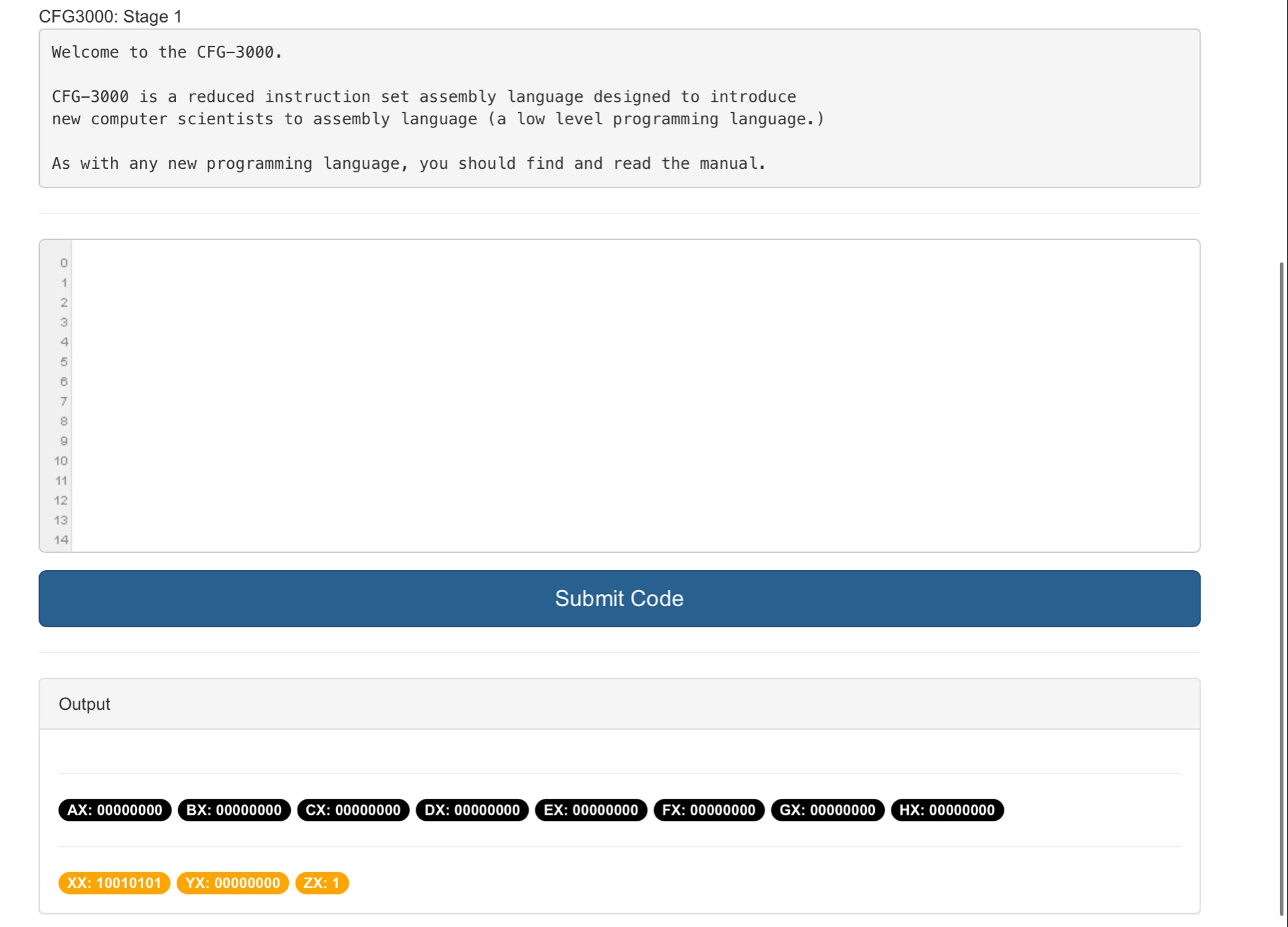This screenshot has height=927, width=1288.
Task: Click the orange YX: 00000000 badge
Action: (x=232, y=882)
